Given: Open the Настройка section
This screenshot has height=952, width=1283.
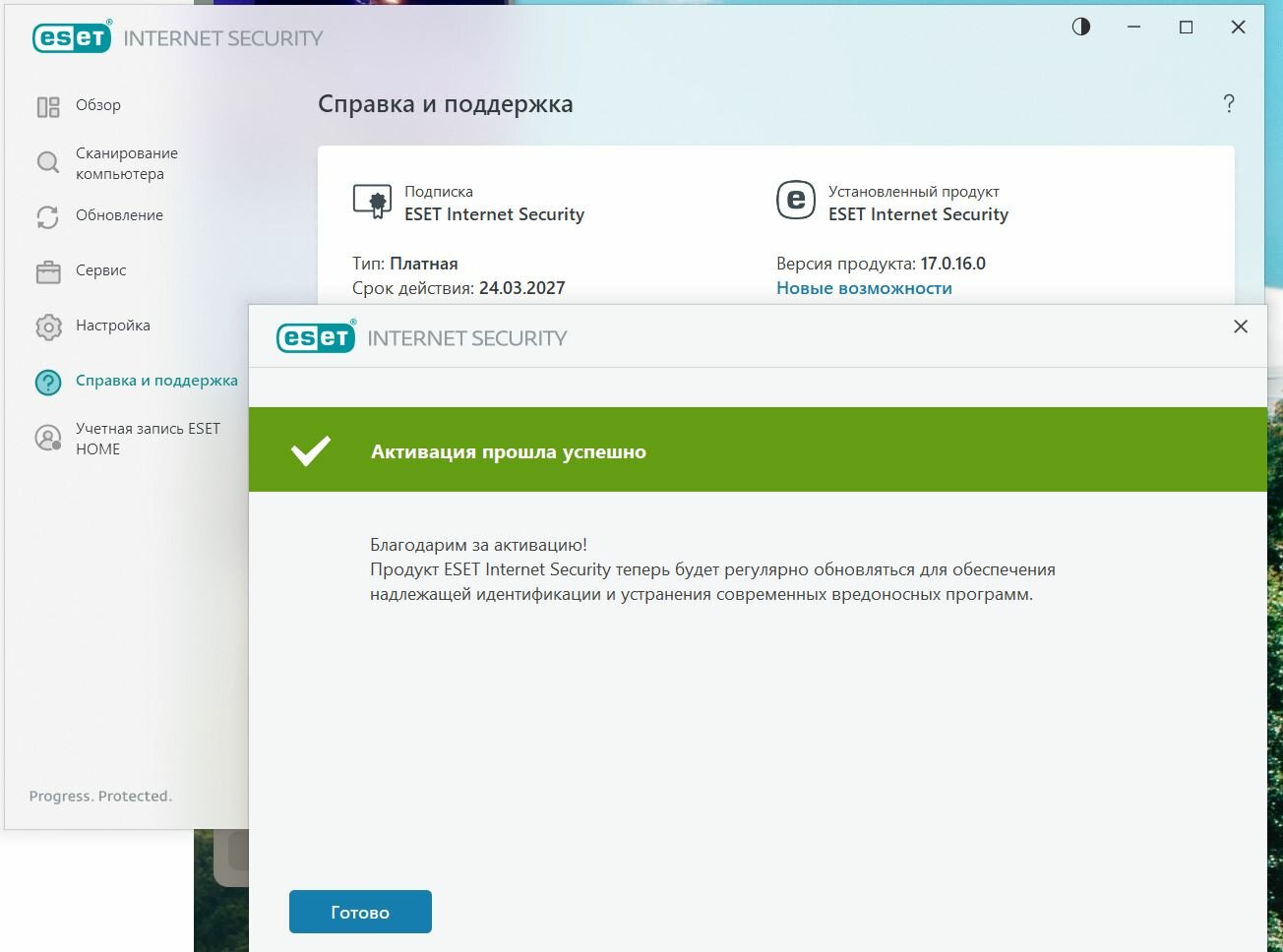Looking at the screenshot, I should pos(113,326).
